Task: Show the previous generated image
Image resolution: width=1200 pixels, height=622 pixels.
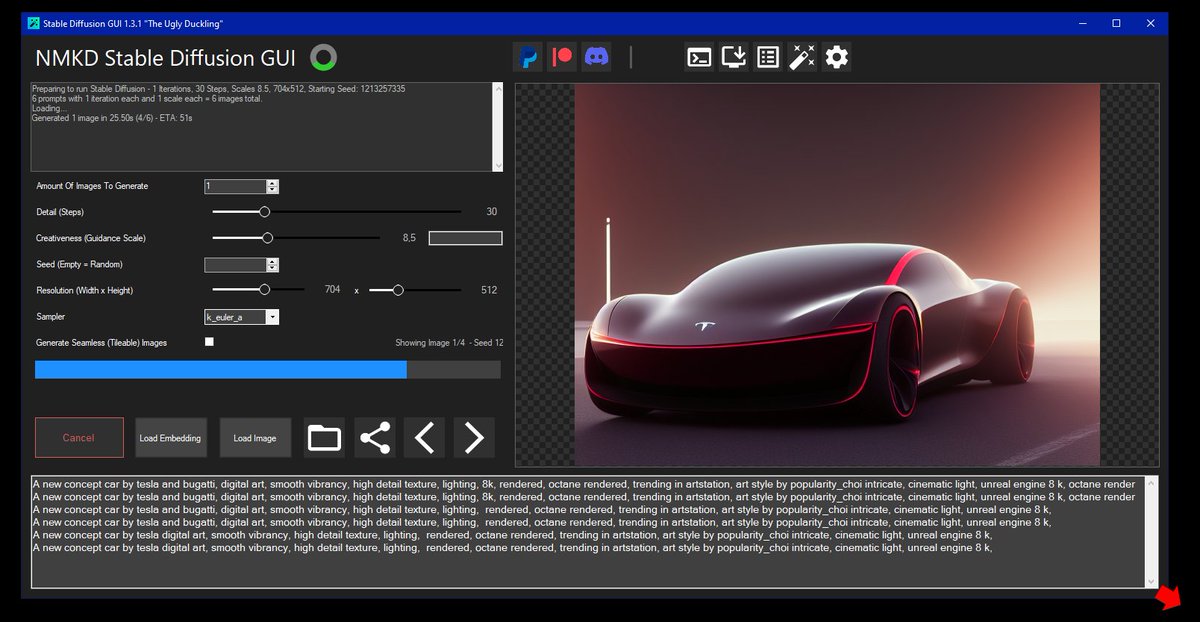Action: point(424,438)
